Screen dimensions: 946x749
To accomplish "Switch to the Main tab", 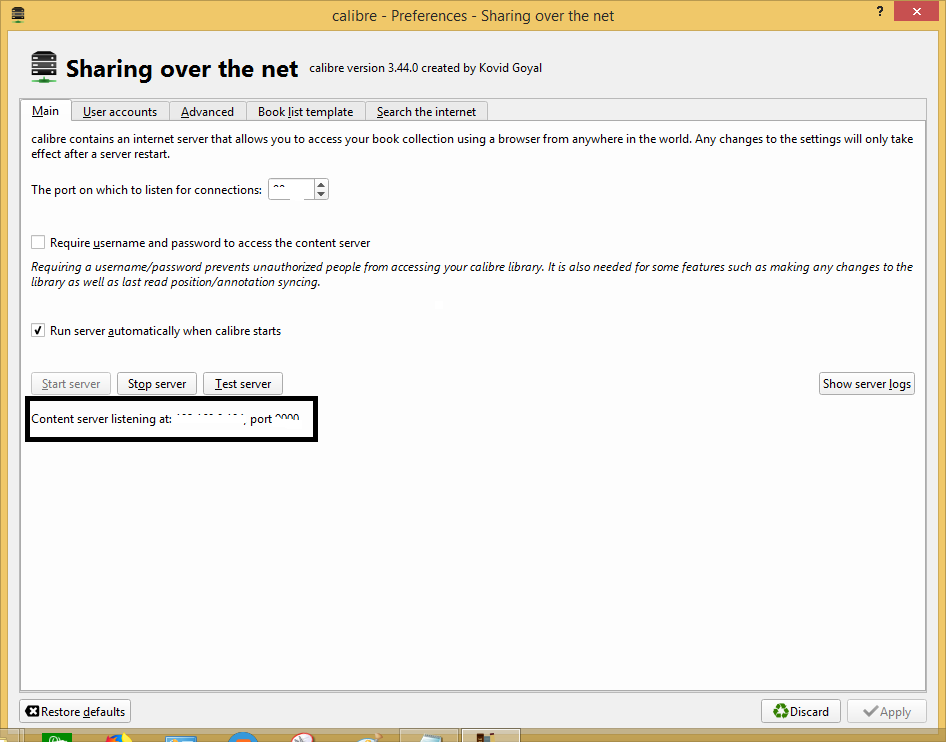I will 45,111.
